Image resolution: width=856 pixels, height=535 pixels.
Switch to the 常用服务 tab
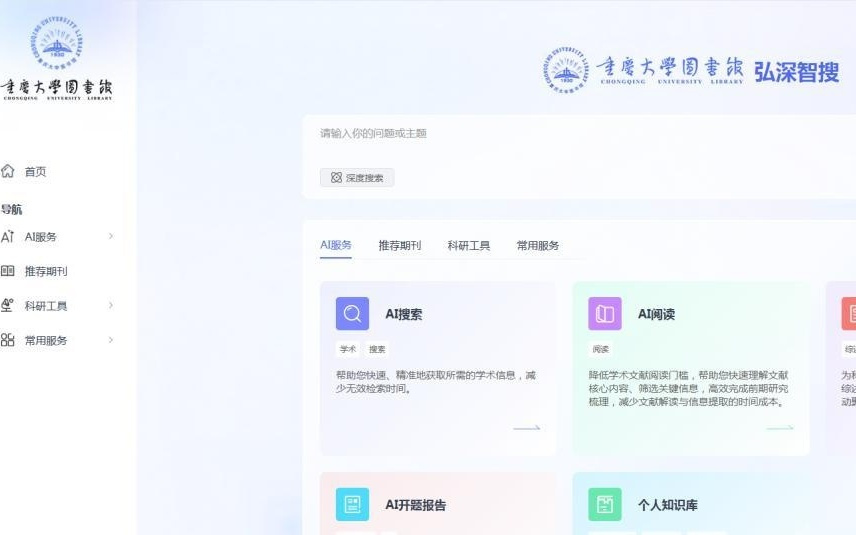[x=538, y=246]
